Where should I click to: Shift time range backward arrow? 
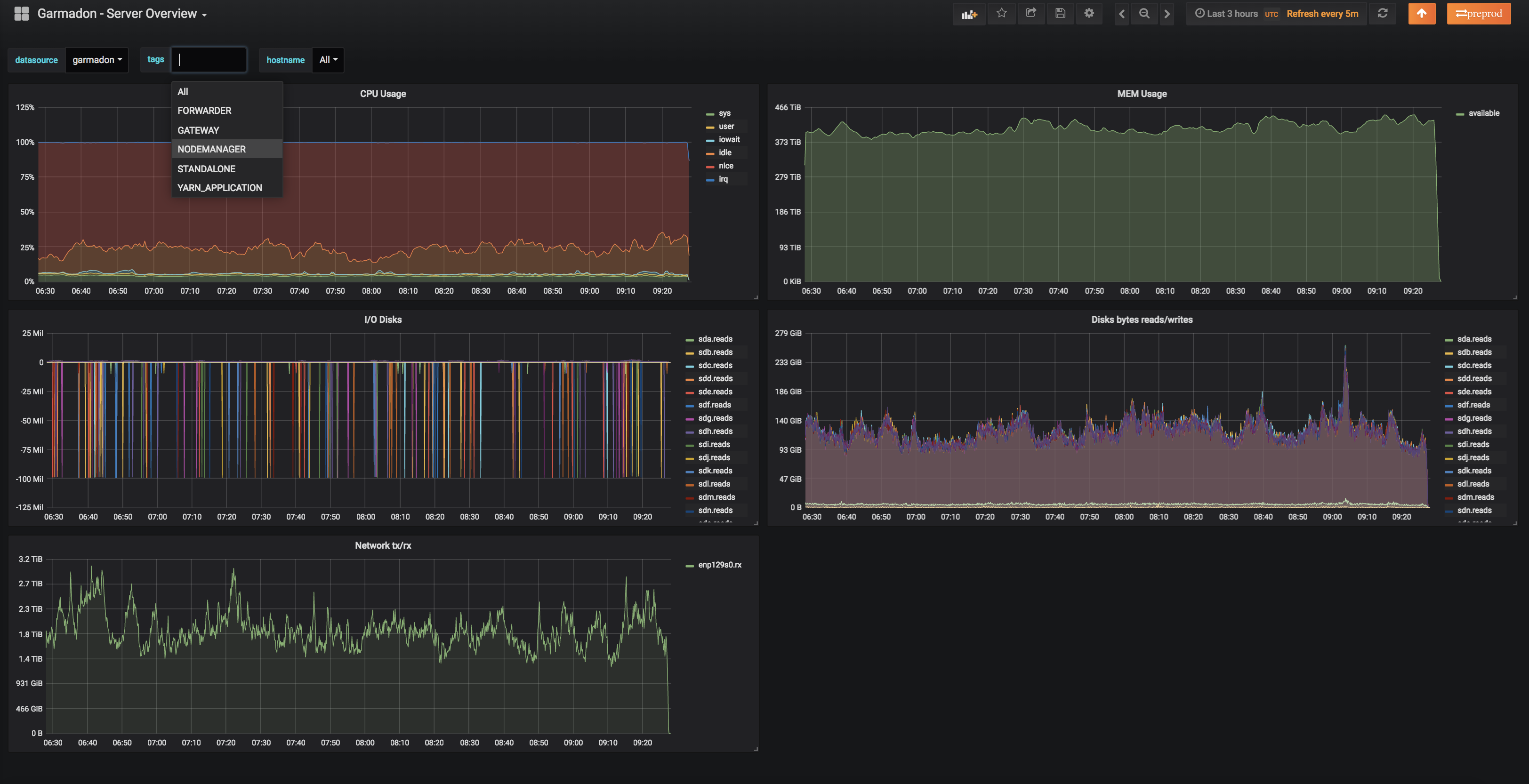(1121, 14)
